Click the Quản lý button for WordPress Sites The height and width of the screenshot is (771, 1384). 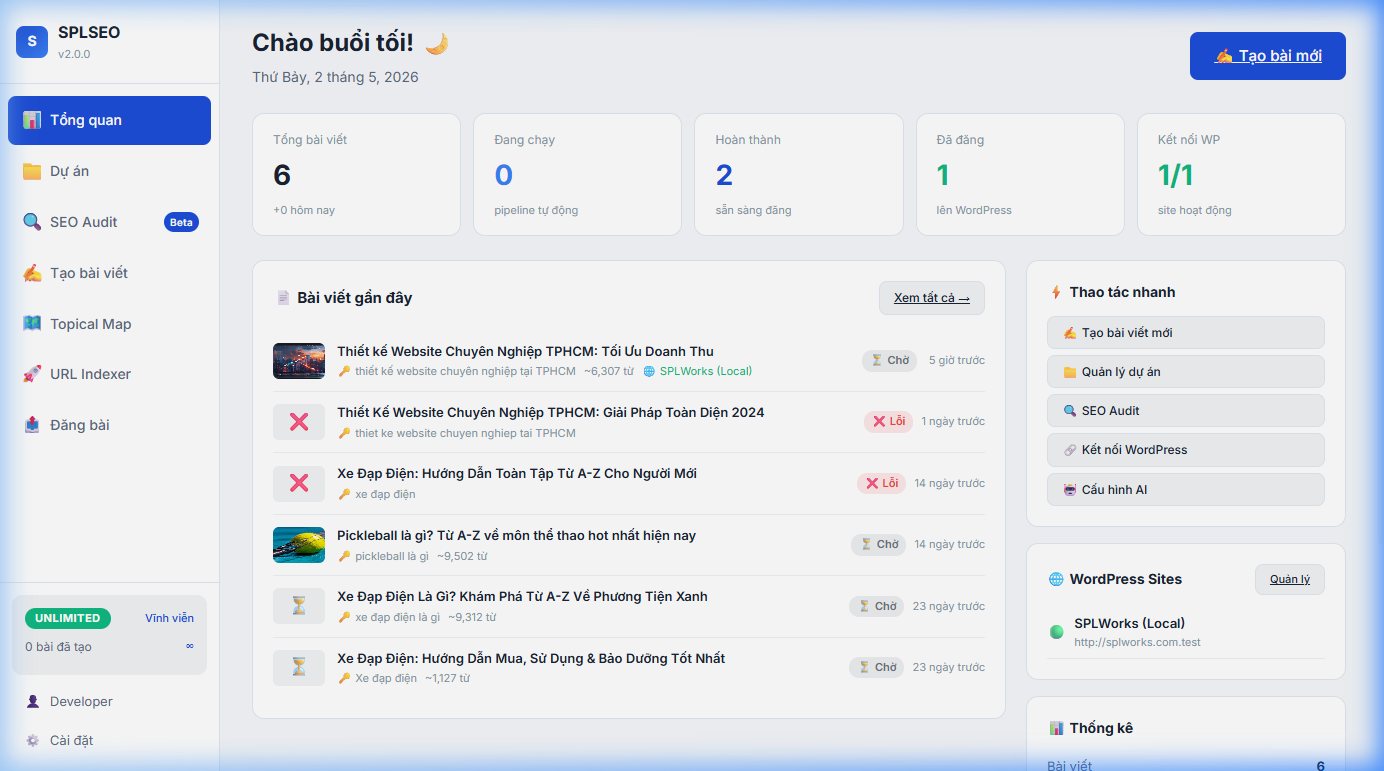(x=1290, y=579)
